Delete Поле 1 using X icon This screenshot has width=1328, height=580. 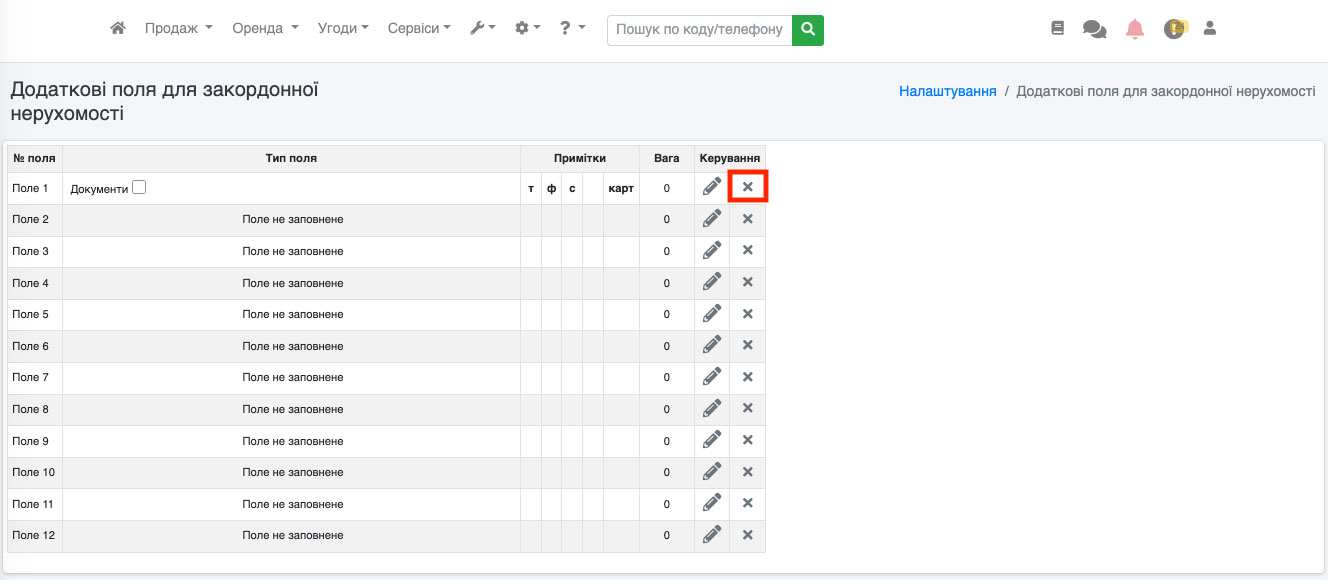pos(747,187)
